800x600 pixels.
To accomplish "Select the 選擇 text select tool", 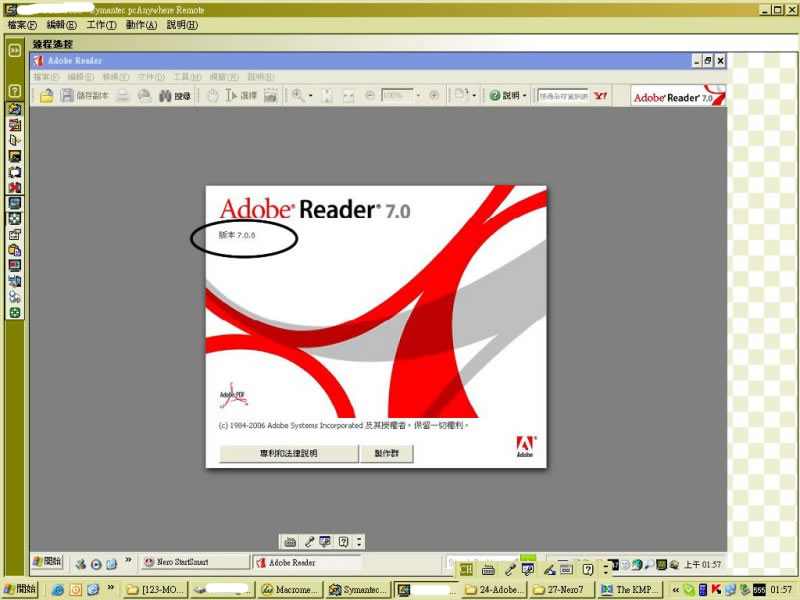I will (241, 95).
